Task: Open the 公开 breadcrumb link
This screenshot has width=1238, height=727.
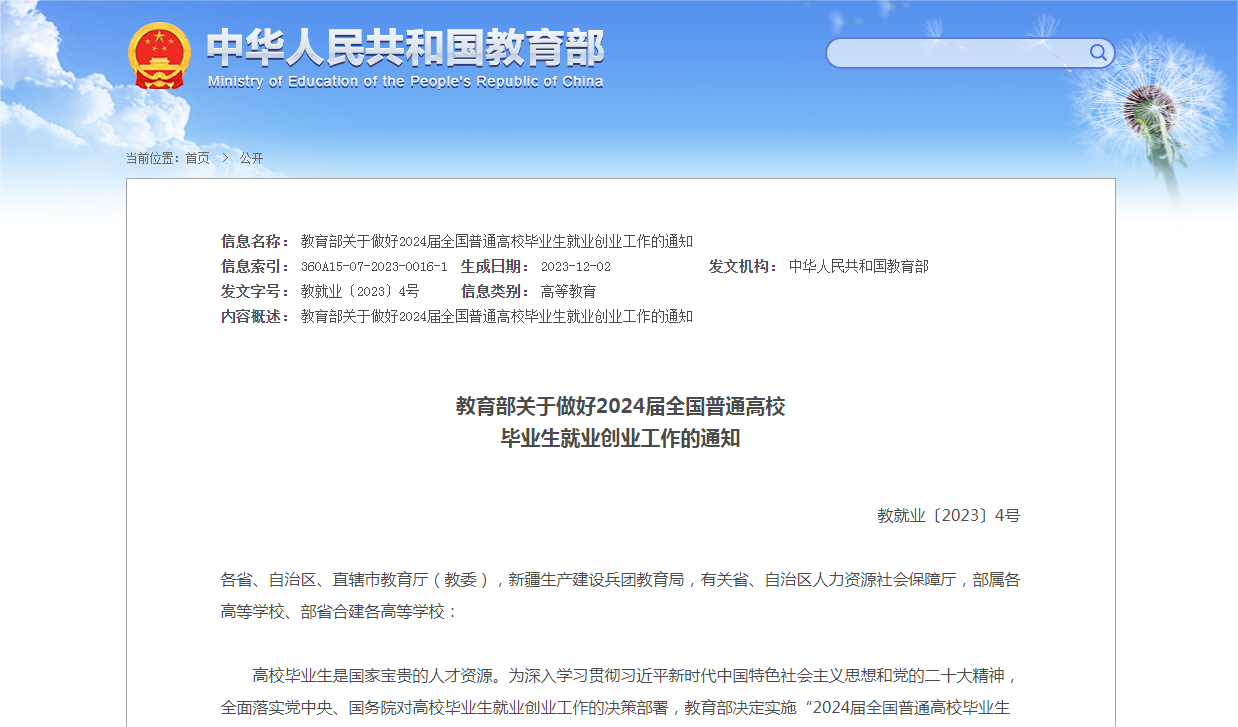Action: click(x=251, y=158)
